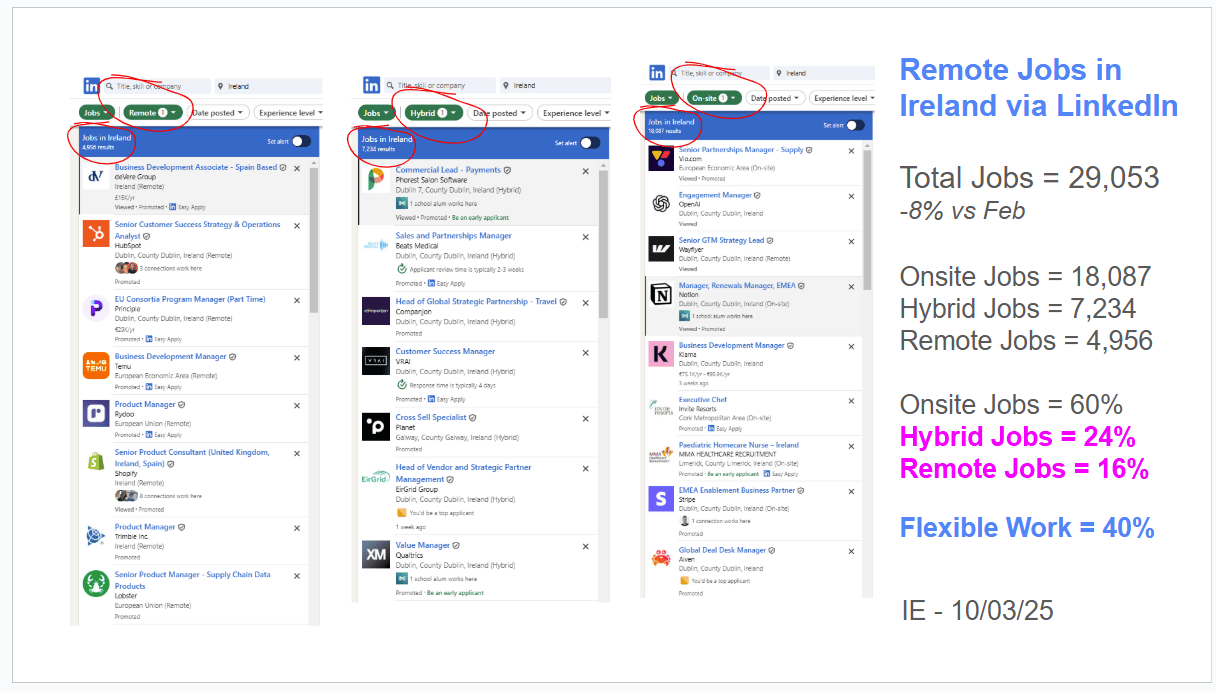This screenshot has height=692, width=1216.
Task: Click the Temu company logo
Action: pos(96,365)
